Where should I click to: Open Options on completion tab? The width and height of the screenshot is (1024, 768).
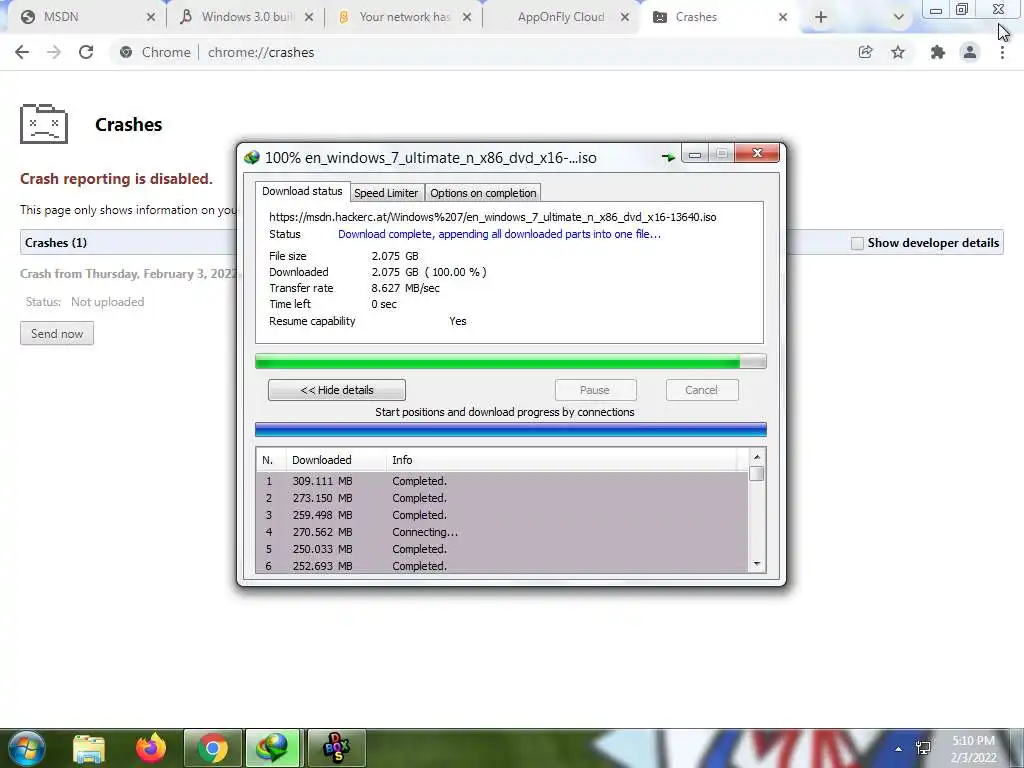pyautogui.click(x=483, y=193)
